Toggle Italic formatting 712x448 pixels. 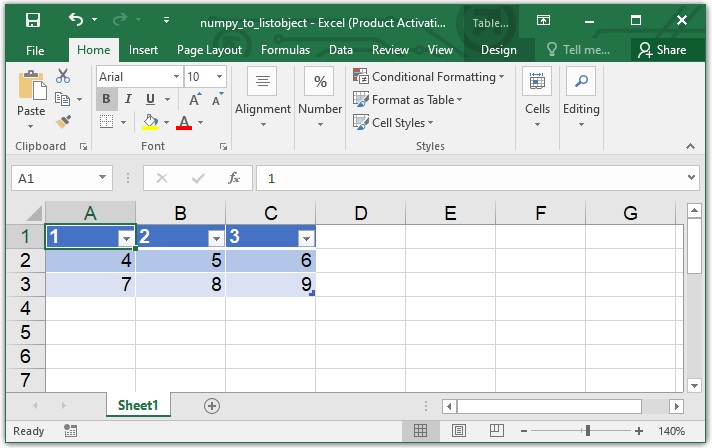pyautogui.click(x=129, y=99)
